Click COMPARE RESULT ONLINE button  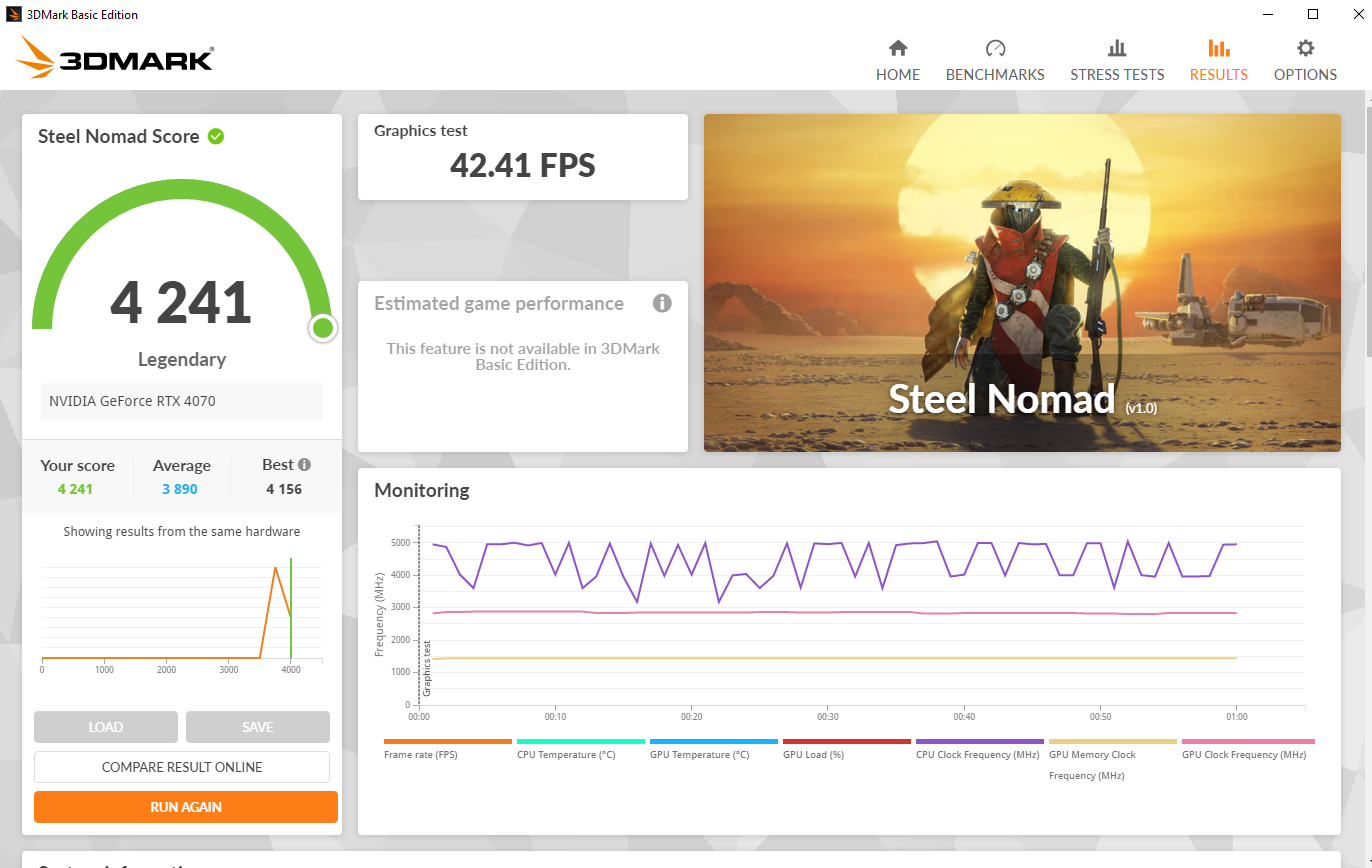[x=182, y=767]
